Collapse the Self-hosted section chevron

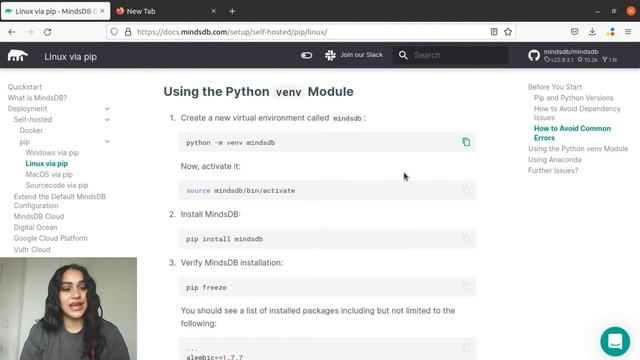point(107,120)
